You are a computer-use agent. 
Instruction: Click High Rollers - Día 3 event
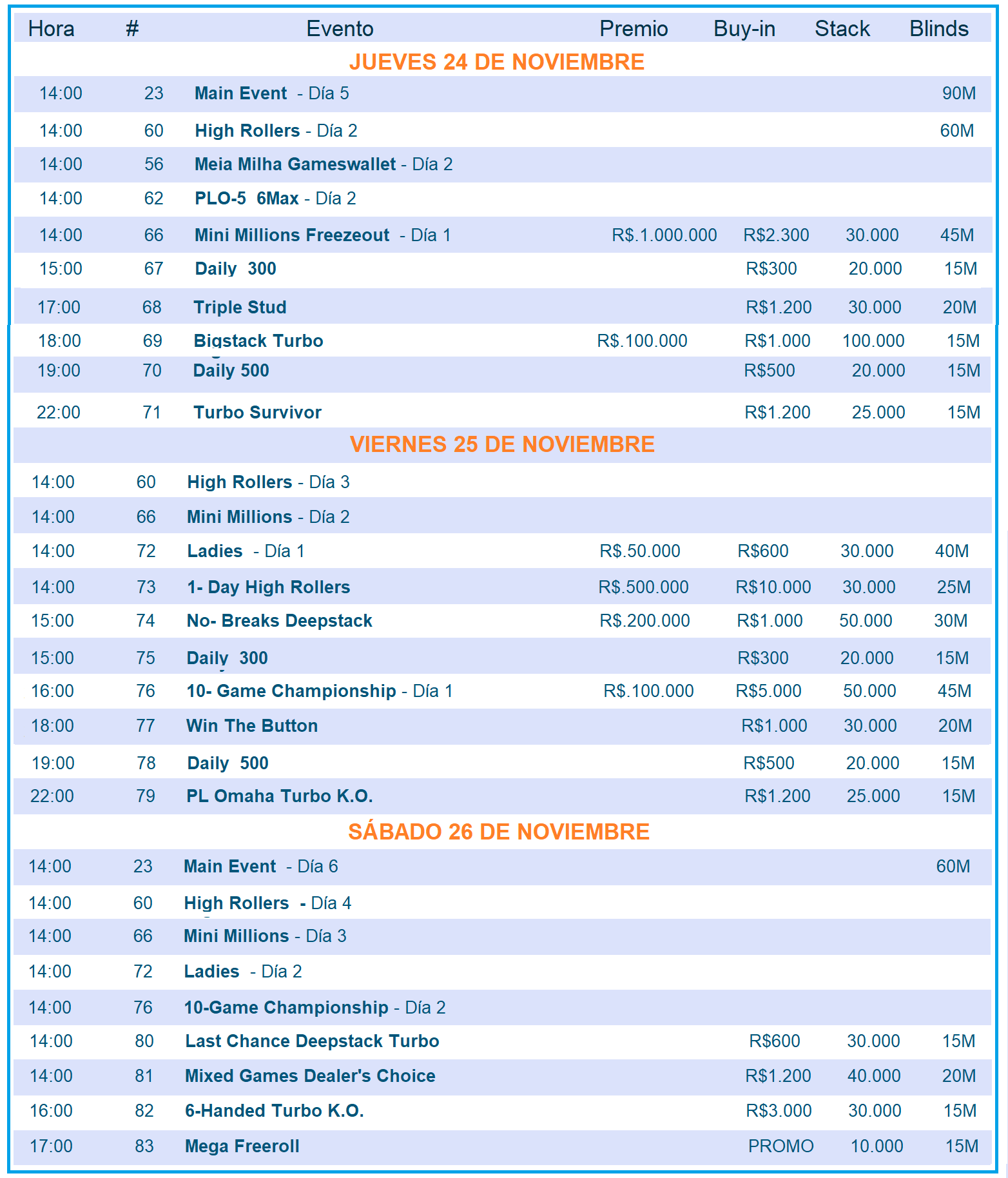[x=268, y=482]
